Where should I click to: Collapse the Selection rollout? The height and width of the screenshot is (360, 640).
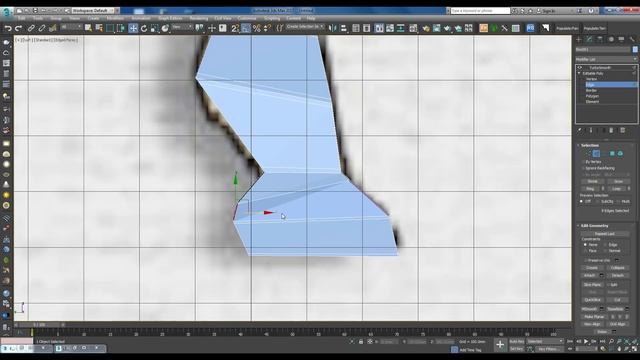coord(590,145)
